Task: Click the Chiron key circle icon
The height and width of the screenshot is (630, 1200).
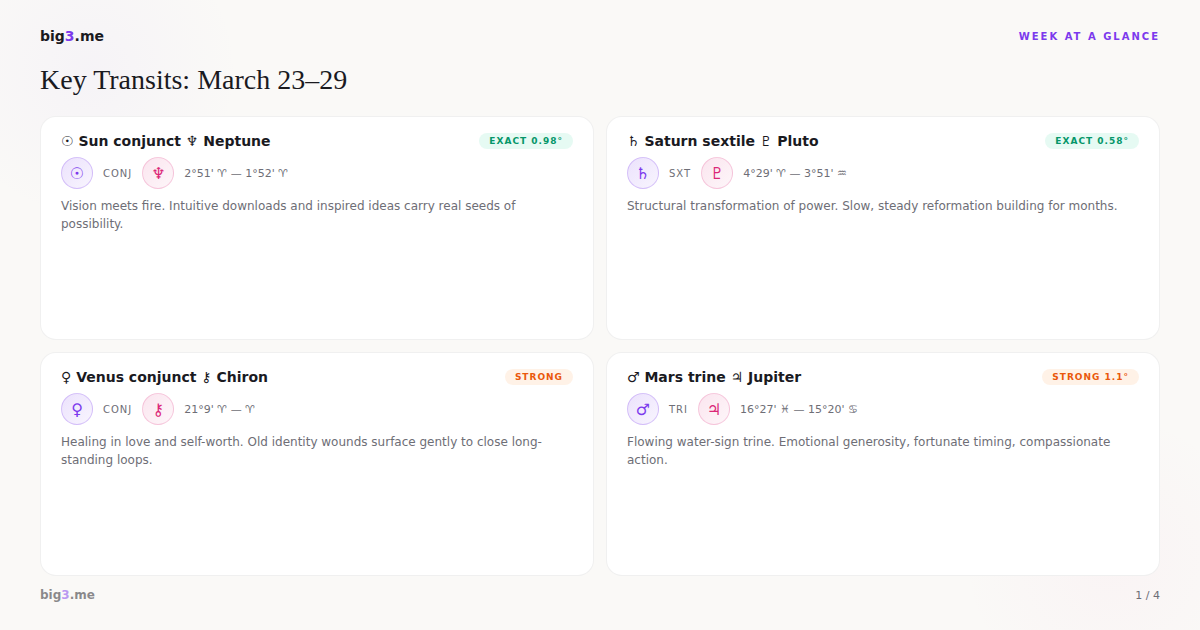Action: 158,409
